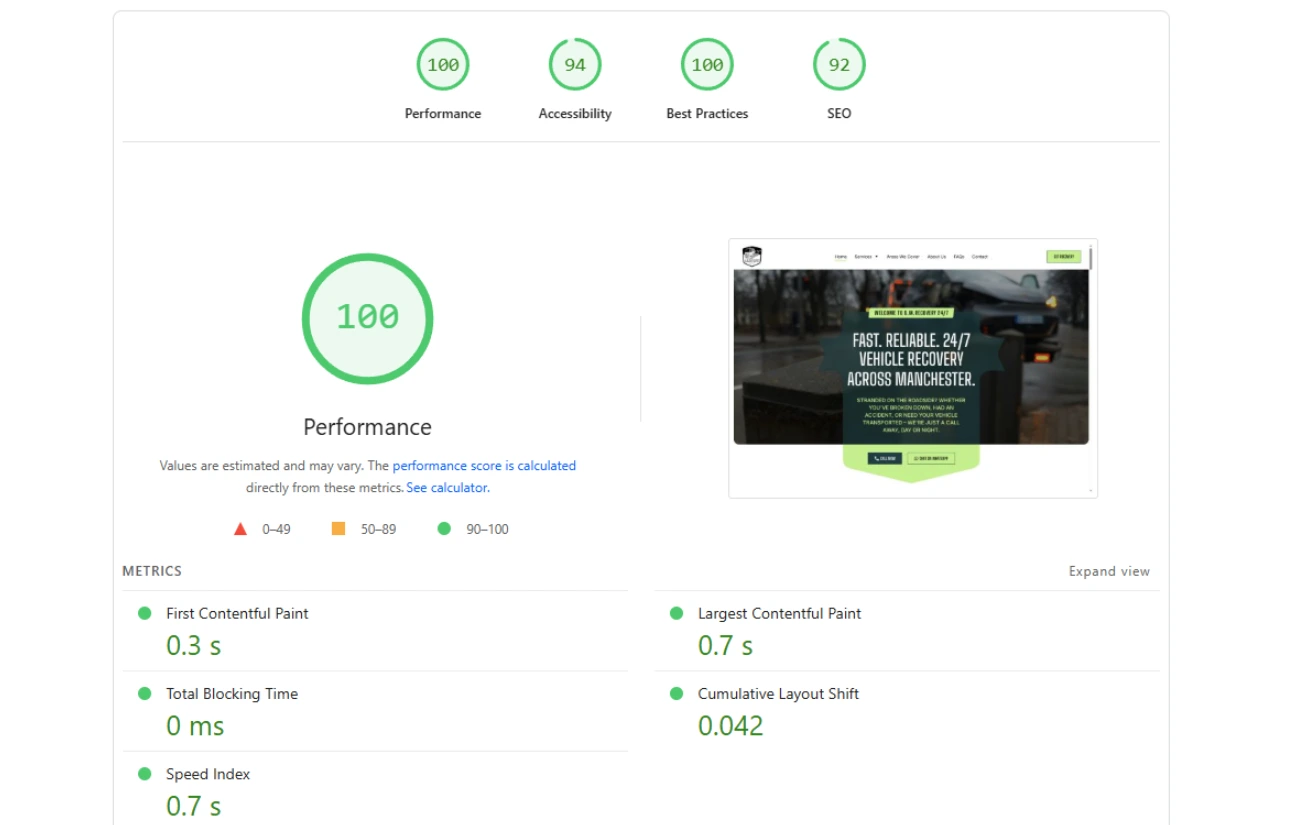The height and width of the screenshot is (825, 1289).
Task: Click the METRICS section heading
Action: (152, 571)
